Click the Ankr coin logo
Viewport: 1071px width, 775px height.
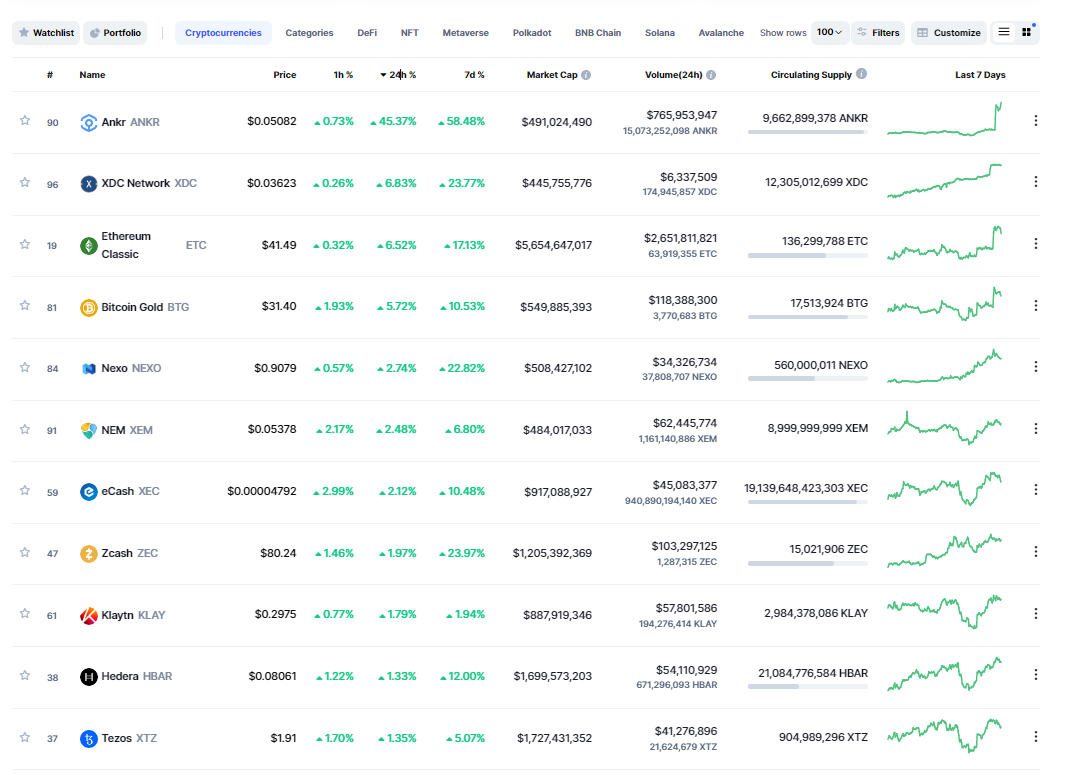pyautogui.click(x=89, y=122)
